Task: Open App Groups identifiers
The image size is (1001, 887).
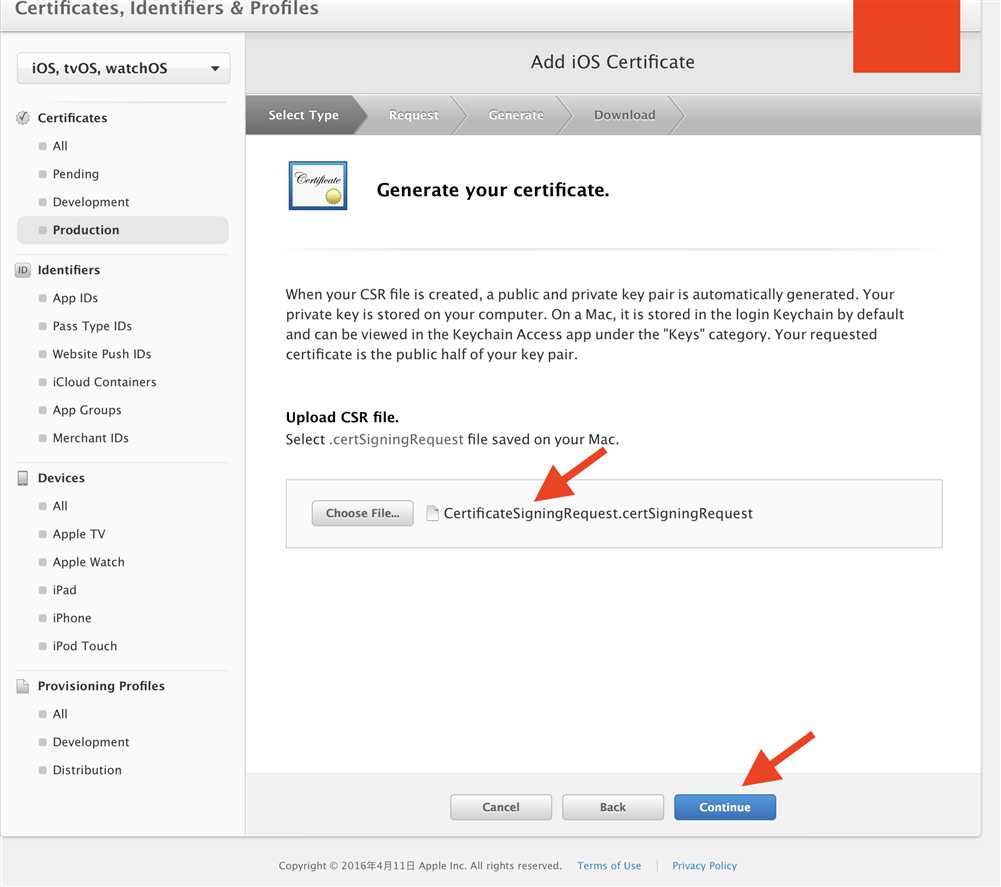Action: (87, 411)
